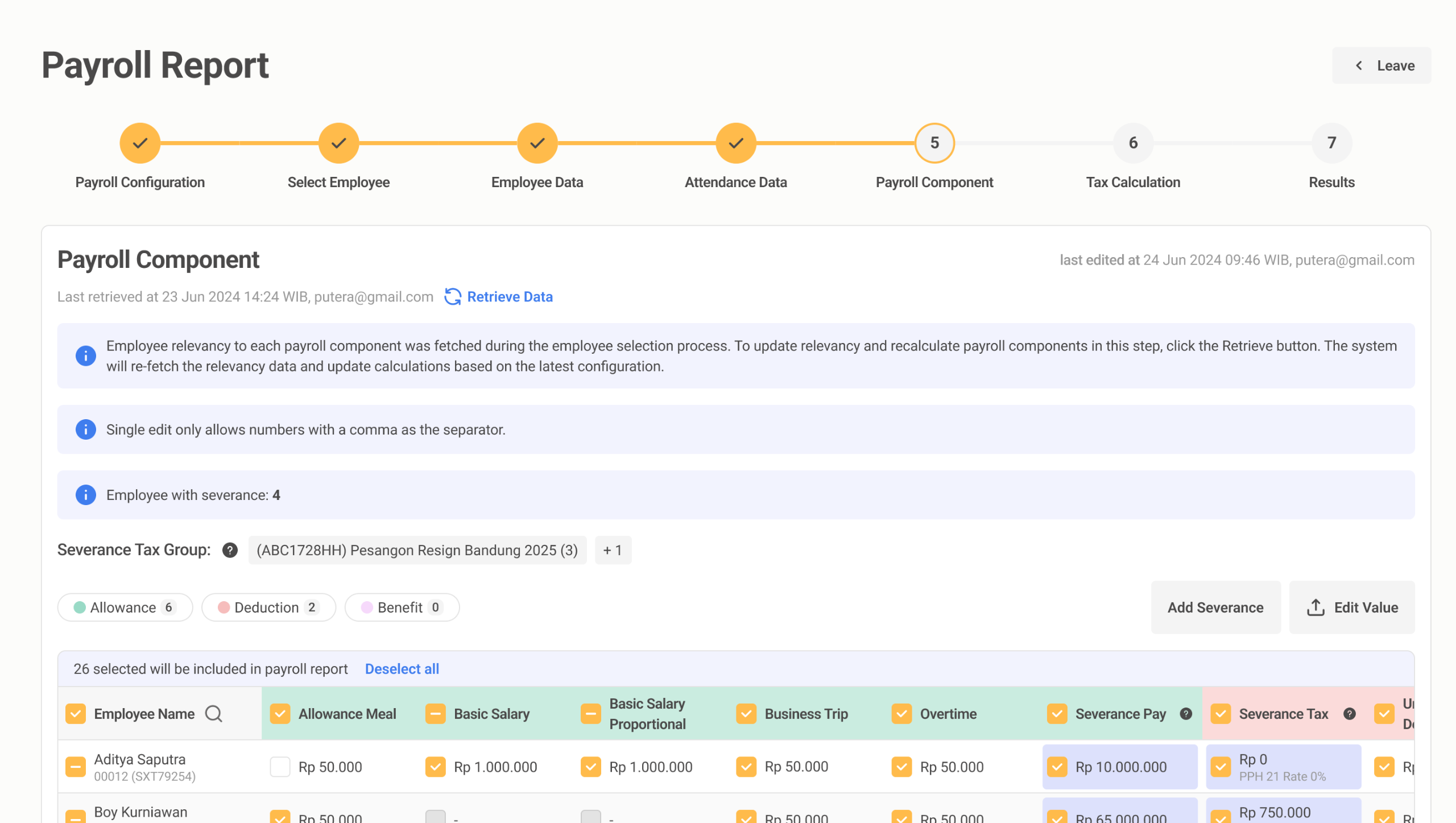Click the Severance Tax Group help icon
The image size is (1456, 823).
[230, 550]
